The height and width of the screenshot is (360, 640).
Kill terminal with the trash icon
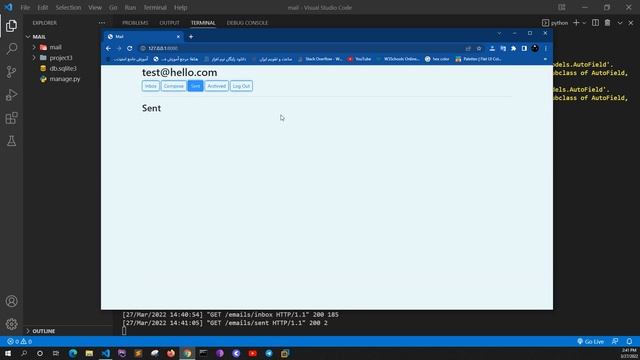[x=607, y=23]
